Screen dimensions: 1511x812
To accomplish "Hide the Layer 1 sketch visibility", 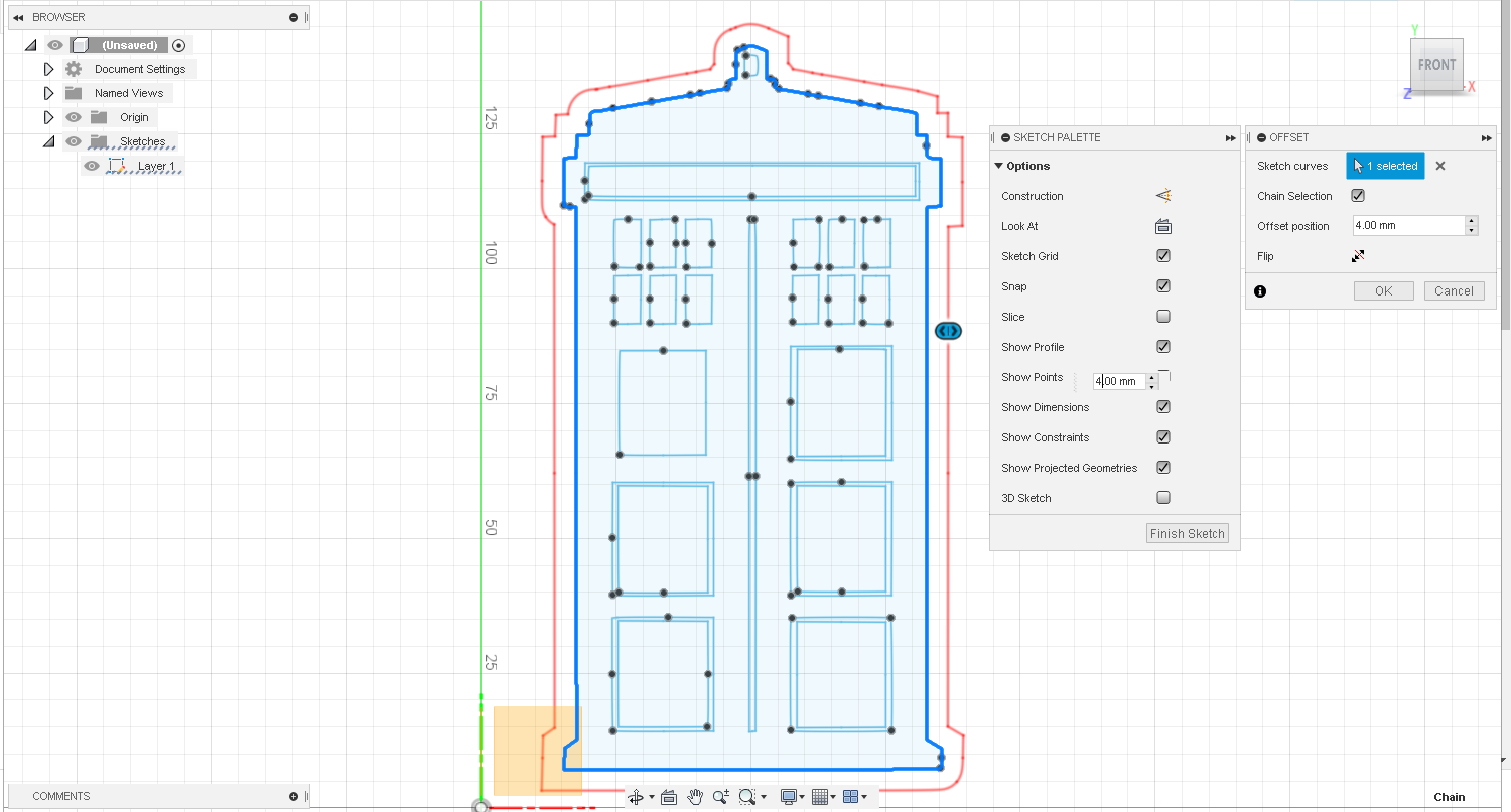I will point(92,166).
